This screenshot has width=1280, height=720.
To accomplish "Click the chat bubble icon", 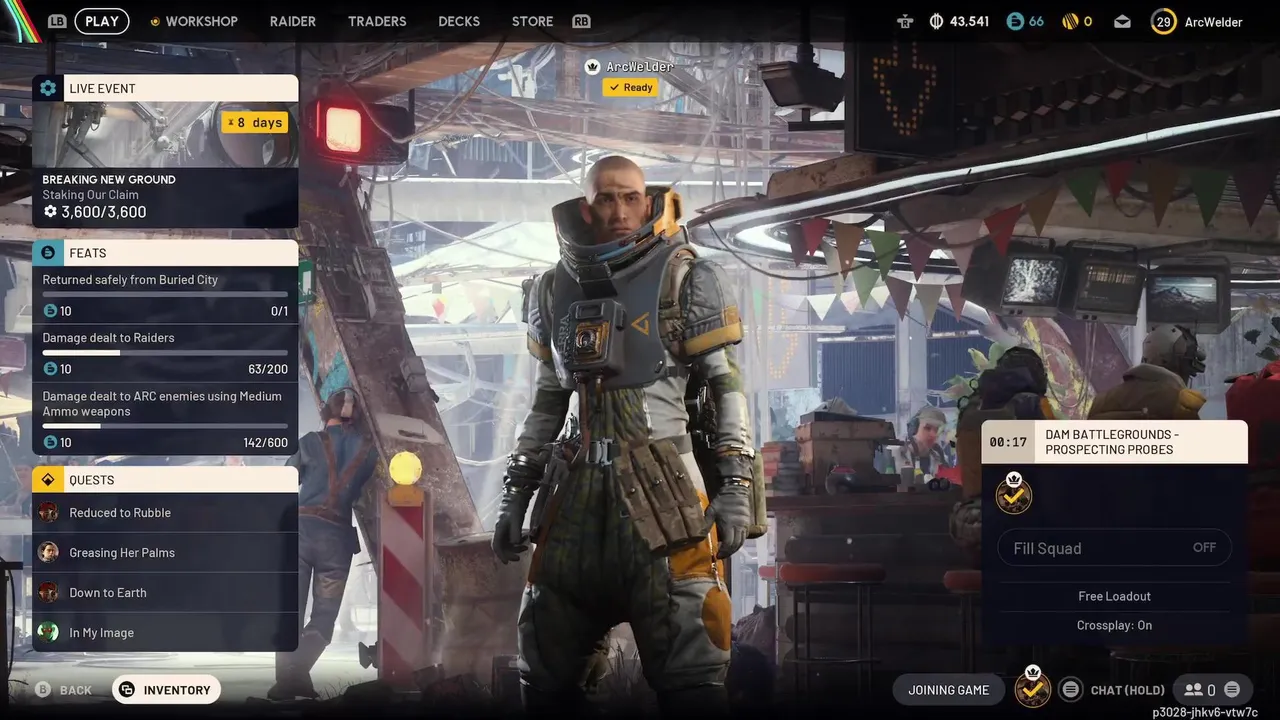I will tap(1071, 690).
